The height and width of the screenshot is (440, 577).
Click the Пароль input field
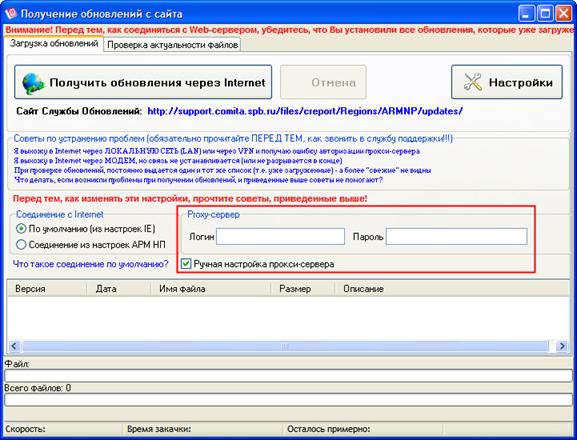(x=456, y=237)
